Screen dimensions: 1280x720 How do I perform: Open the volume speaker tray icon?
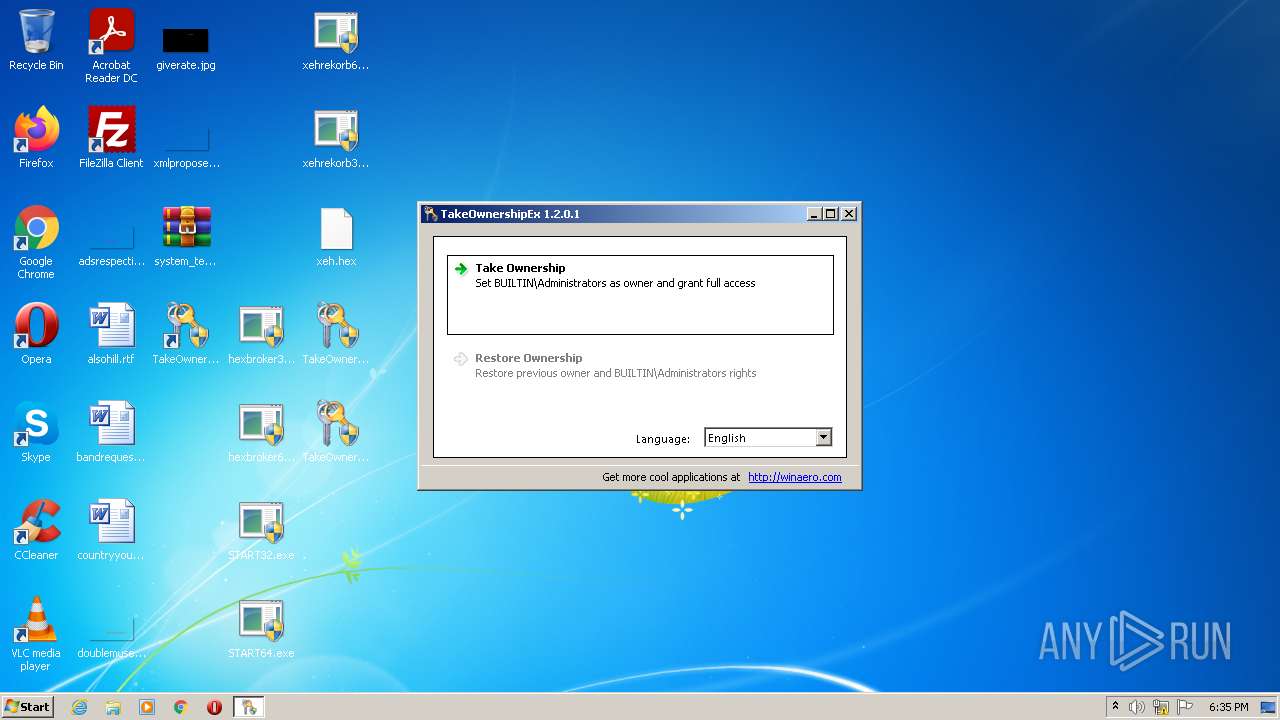[1137, 707]
